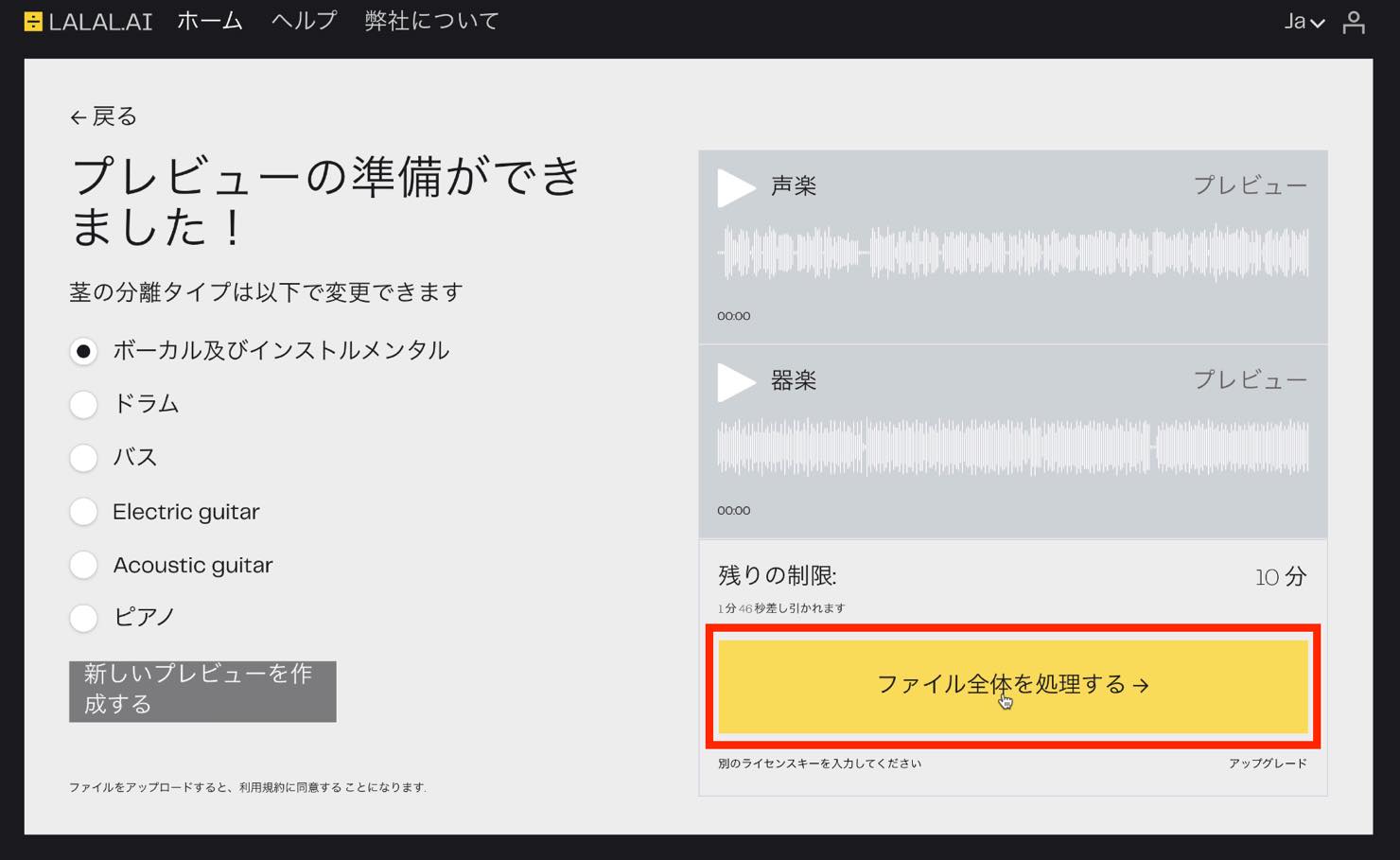1400x860 pixels.
Task: Open the ヘルプ menu item
Action: [304, 21]
